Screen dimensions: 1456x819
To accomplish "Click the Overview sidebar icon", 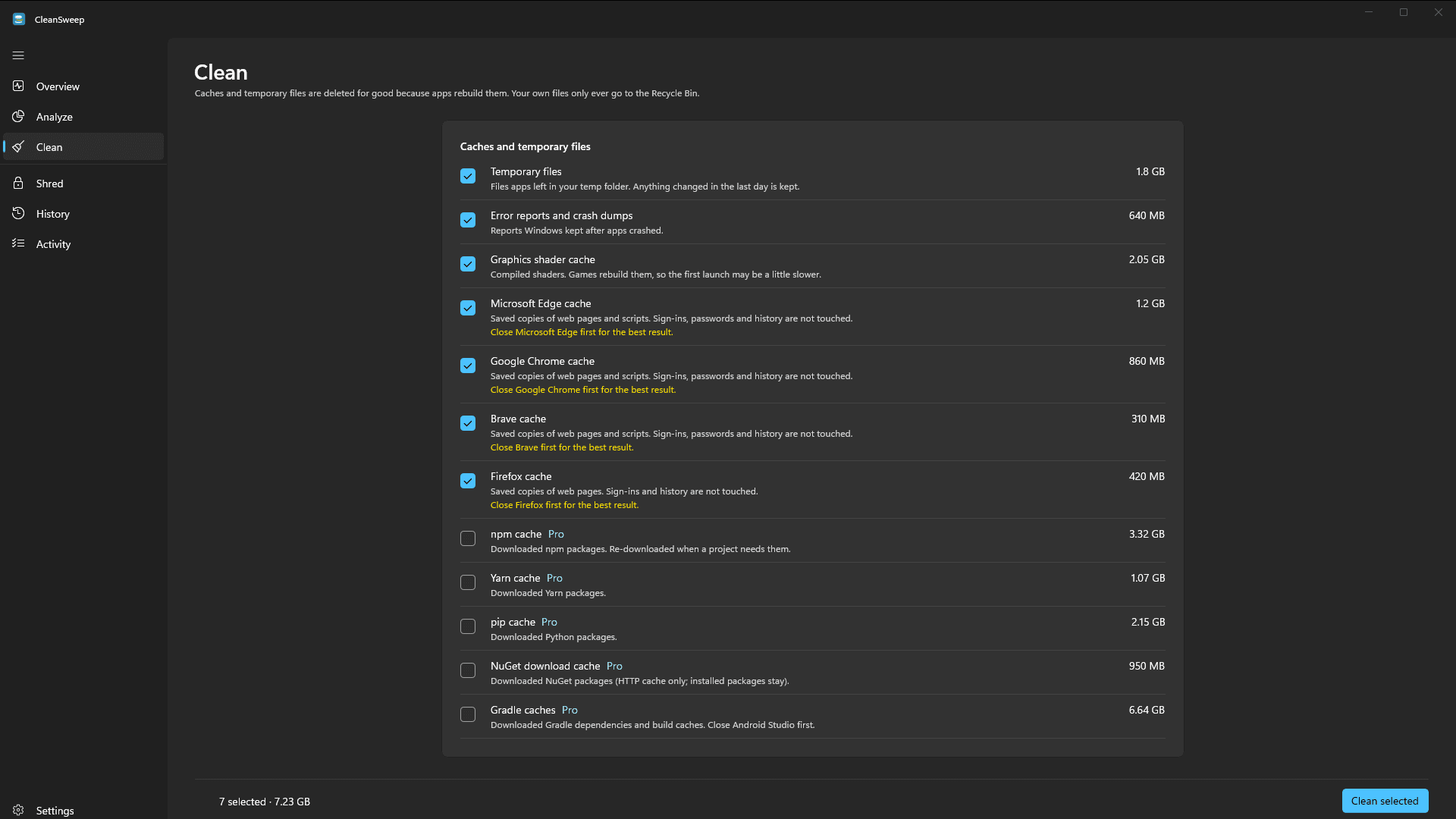I will (18, 86).
